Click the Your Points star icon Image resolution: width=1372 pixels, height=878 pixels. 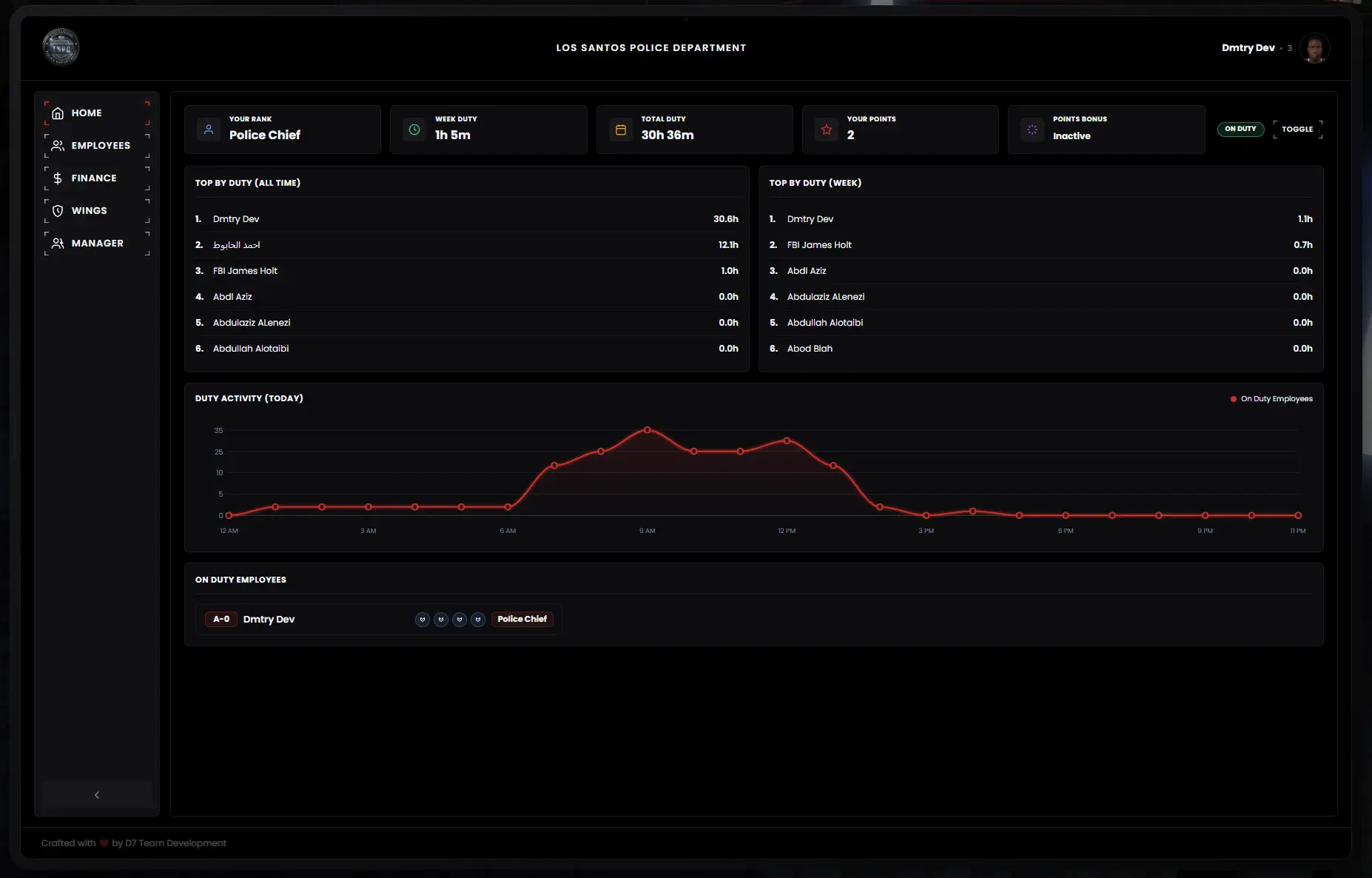click(827, 130)
